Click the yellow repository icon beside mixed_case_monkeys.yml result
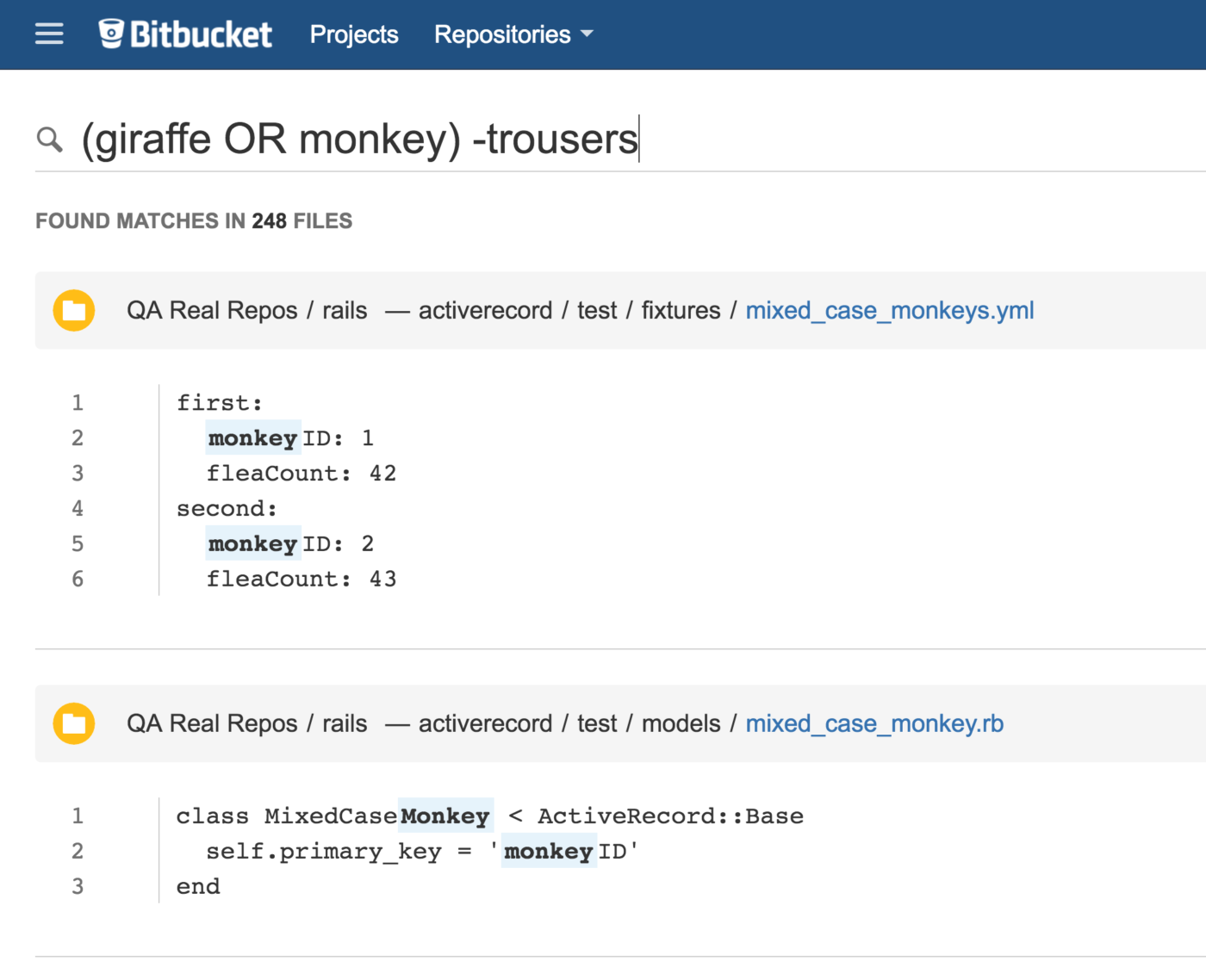This screenshot has height=980, width=1206. (73, 310)
